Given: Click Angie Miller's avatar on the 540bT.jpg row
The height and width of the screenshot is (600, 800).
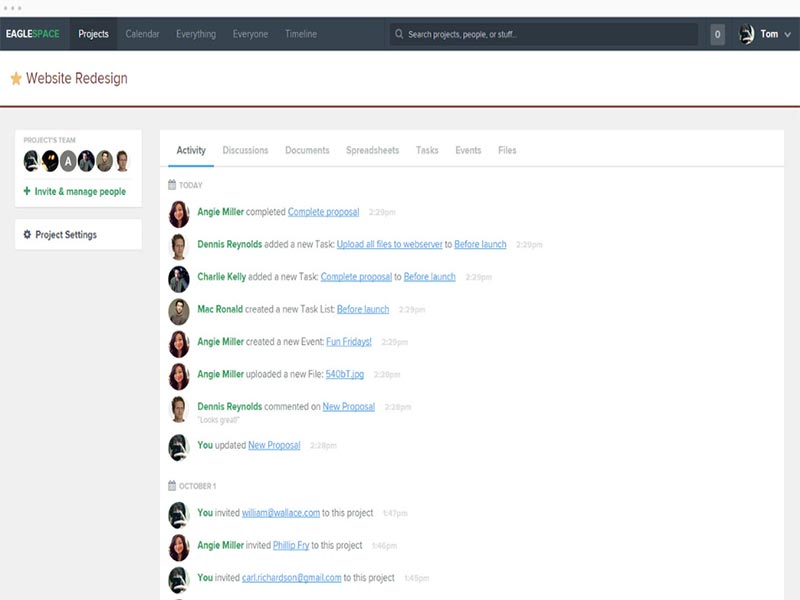Looking at the screenshot, I should click(x=179, y=376).
